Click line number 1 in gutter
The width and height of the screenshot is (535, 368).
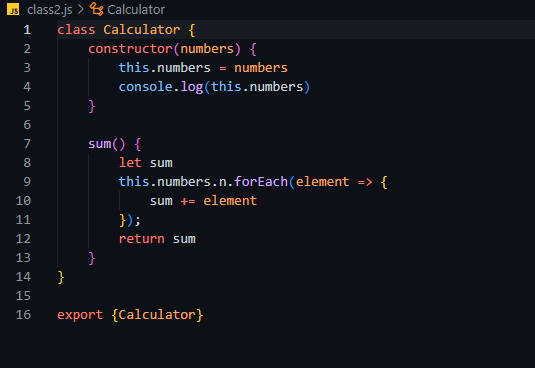pos(27,30)
